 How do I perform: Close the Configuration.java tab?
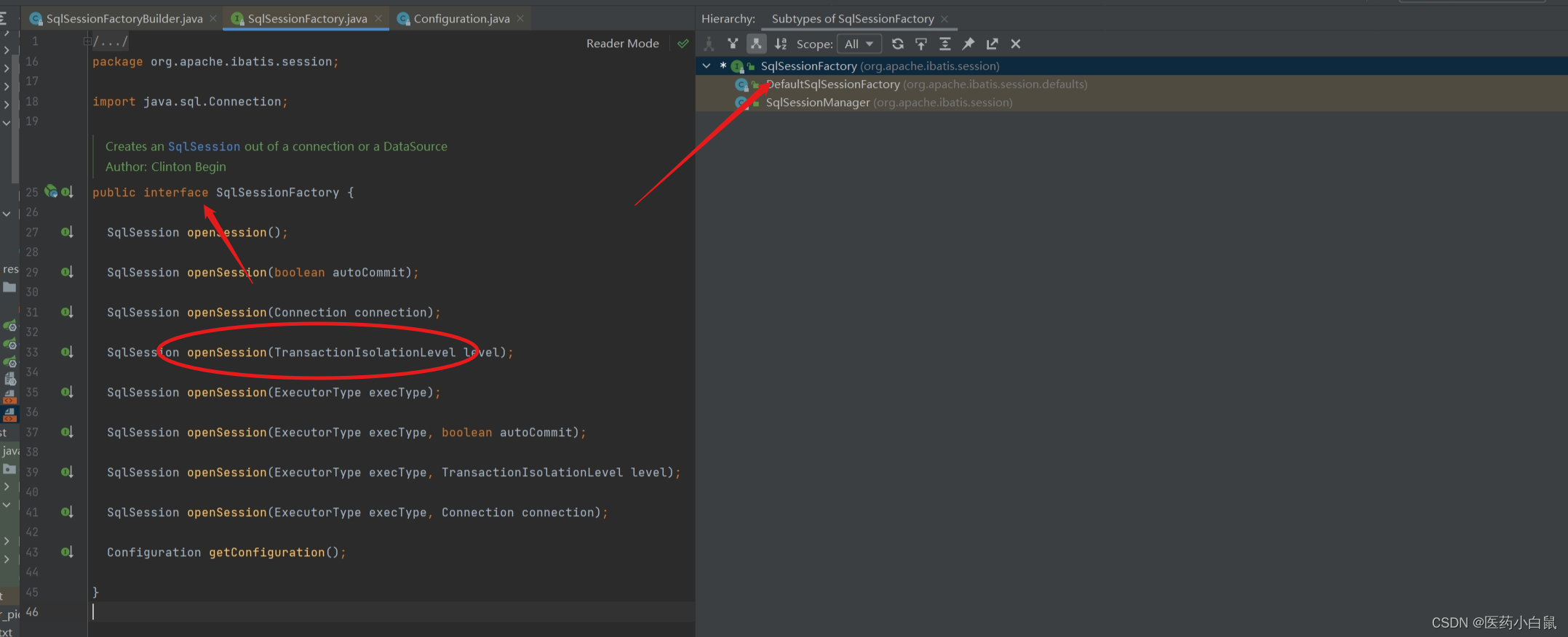pyautogui.click(x=520, y=18)
